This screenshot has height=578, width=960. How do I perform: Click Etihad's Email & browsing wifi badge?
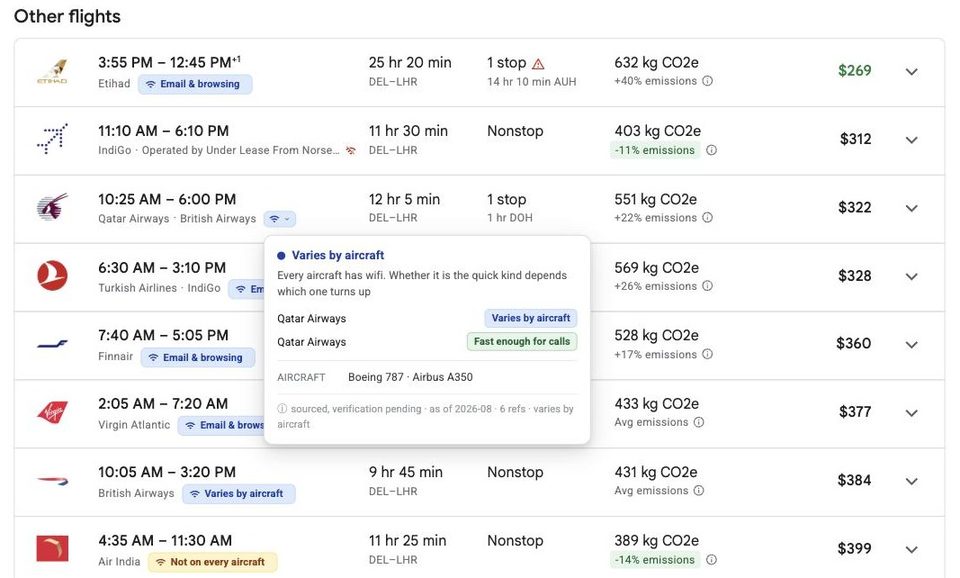tap(195, 84)
